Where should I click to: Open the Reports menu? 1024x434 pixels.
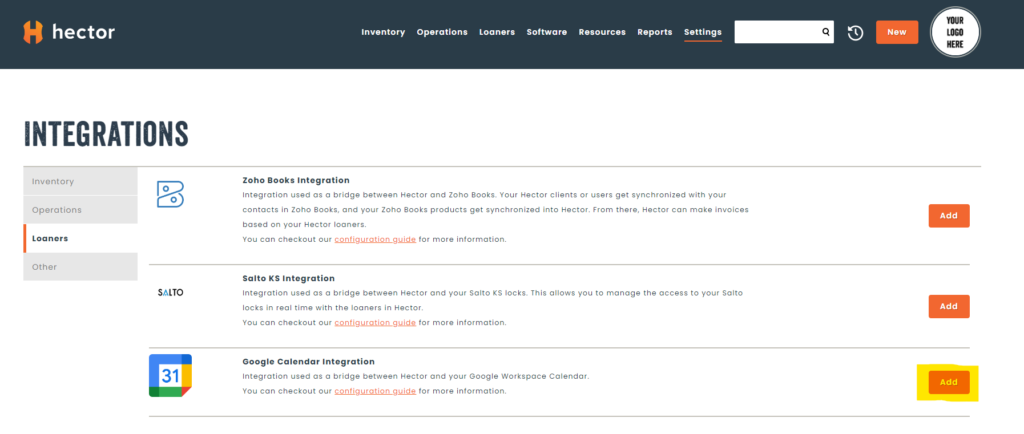click(x=655, y=32)
